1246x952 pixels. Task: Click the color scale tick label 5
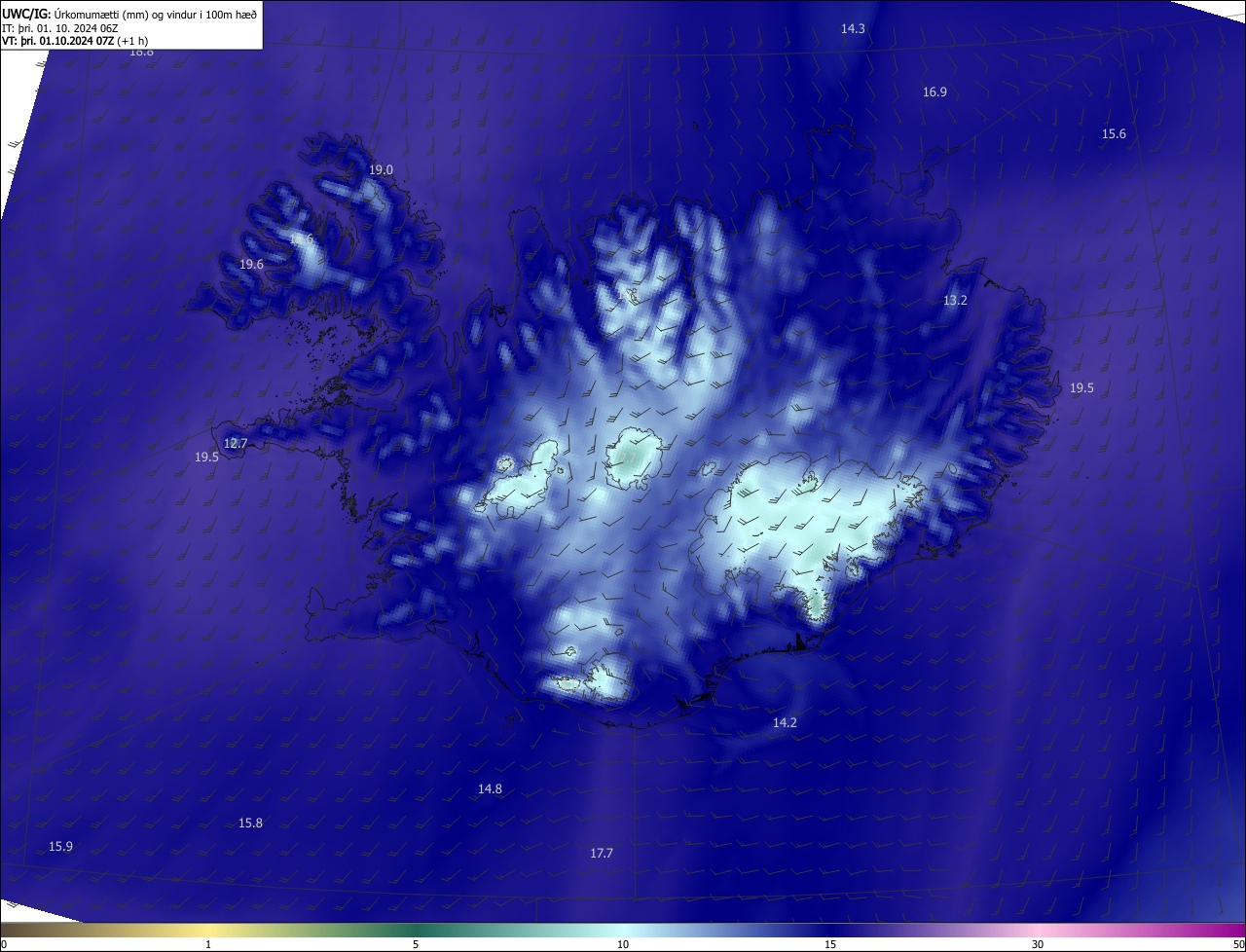click(416, 944)
